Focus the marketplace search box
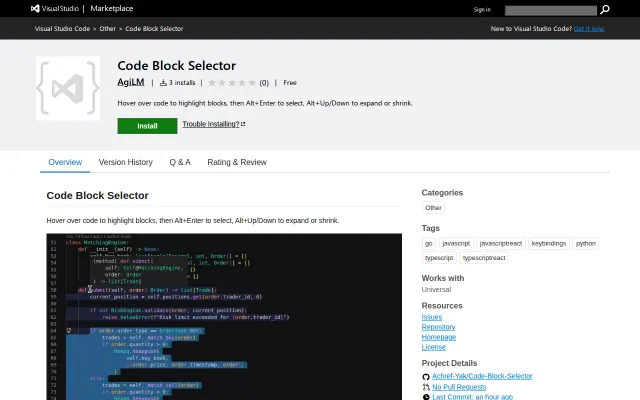This screenshot has height=400, width=640. click(x=551, y=10)
